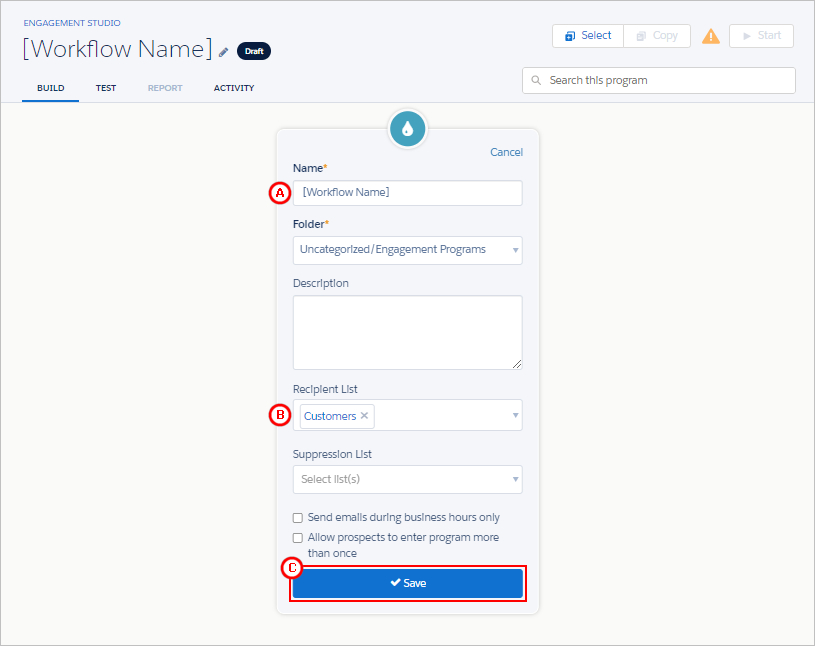The width and height of the screenshot is (815, 646).
Task: Open the Suppression List dropdown
Action: pyautogui.click(x=408, y=479)
